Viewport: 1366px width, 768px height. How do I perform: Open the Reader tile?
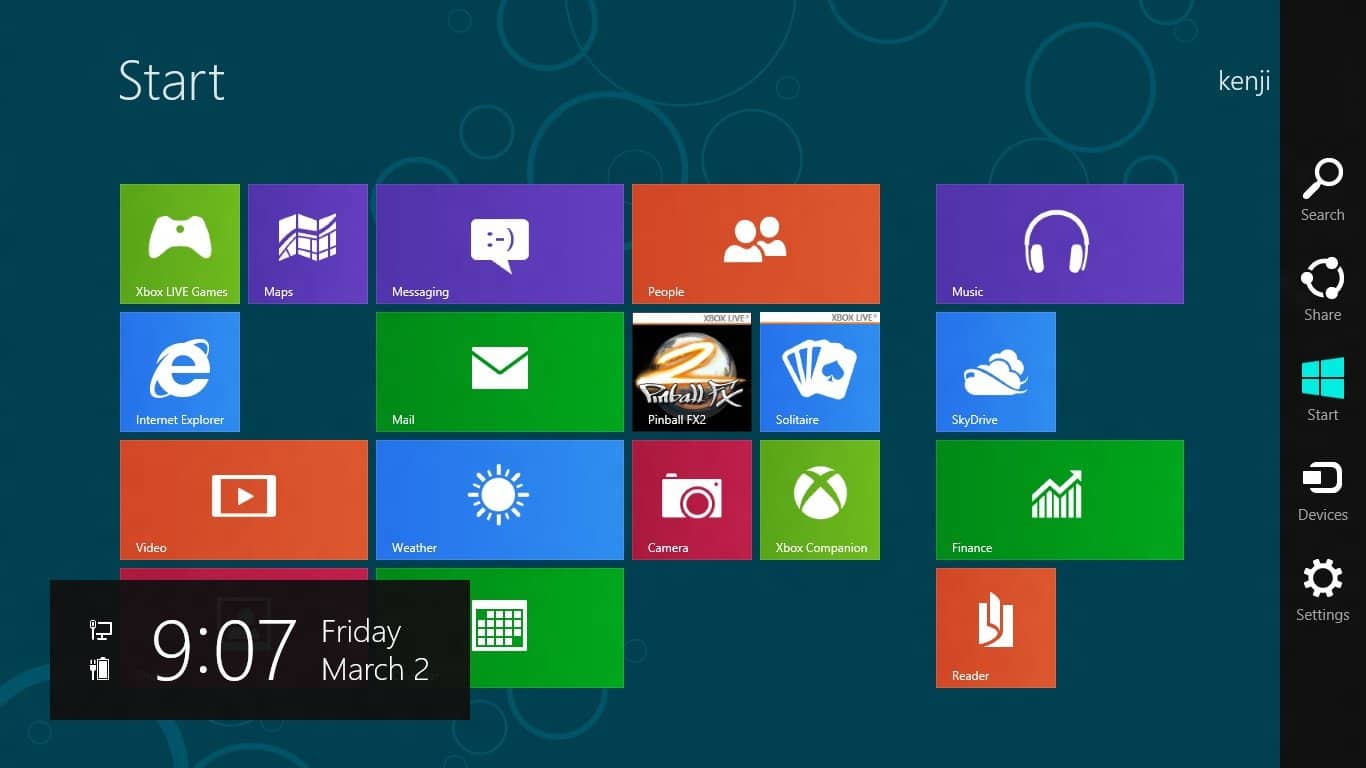click(996, 628)
